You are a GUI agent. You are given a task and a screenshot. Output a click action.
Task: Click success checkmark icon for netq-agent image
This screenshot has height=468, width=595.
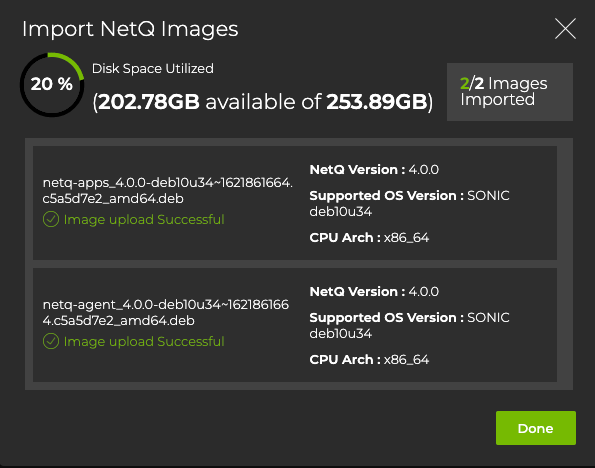(x=51, y=341)
